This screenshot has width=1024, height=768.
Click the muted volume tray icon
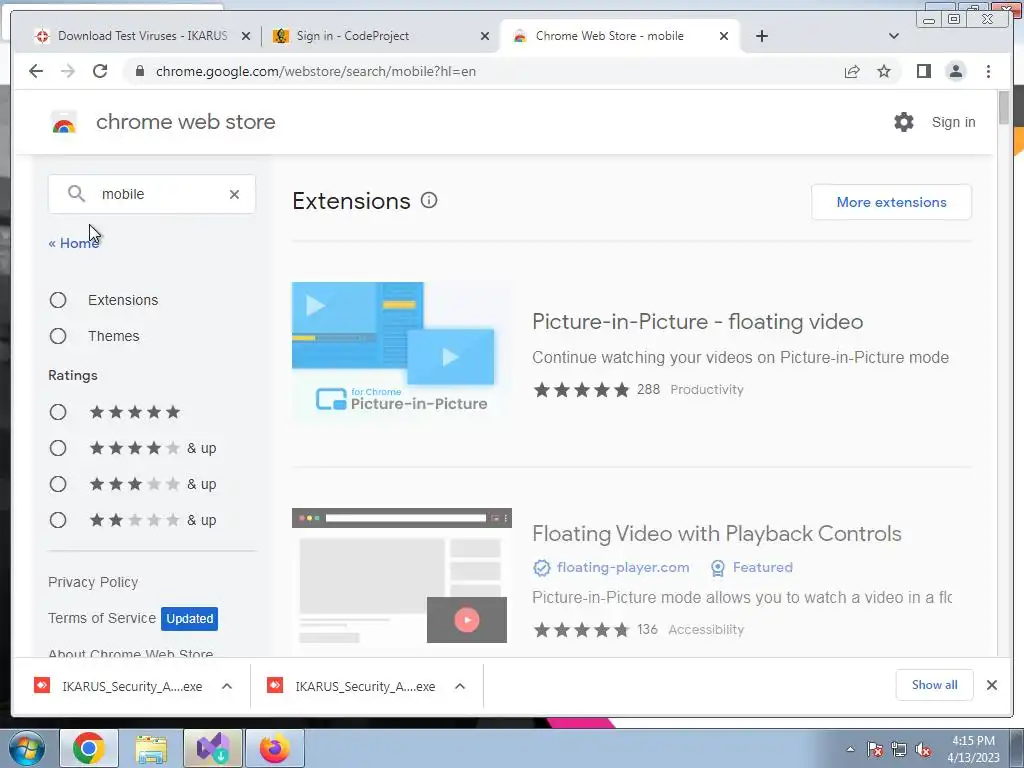[x=923, y=749]
